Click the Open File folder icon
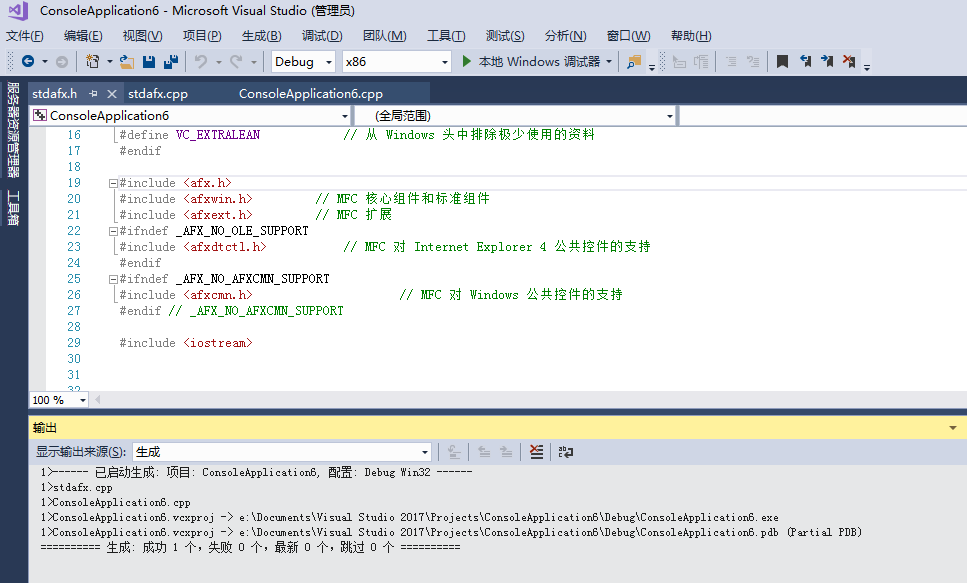The image size is (967, 583). 126,61
